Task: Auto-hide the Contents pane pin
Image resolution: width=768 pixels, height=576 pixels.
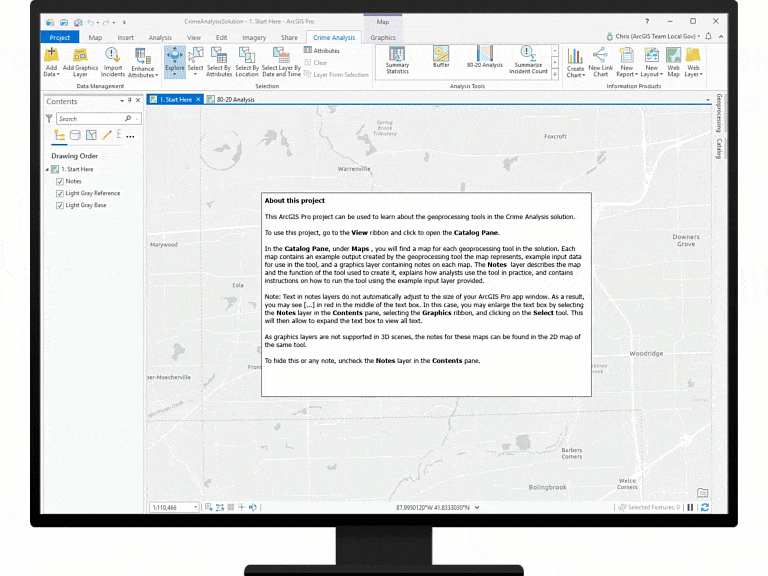Action: click(x=130, y=100)
